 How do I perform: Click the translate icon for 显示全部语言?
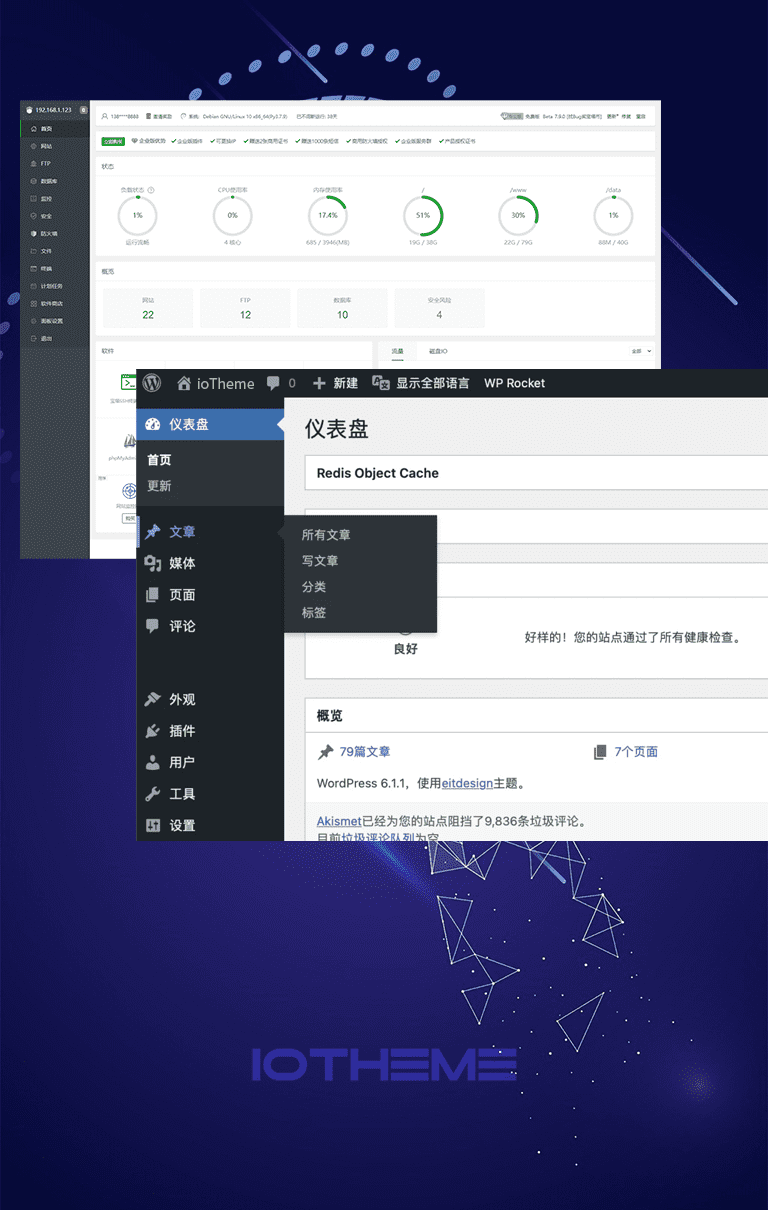point(381,383)
